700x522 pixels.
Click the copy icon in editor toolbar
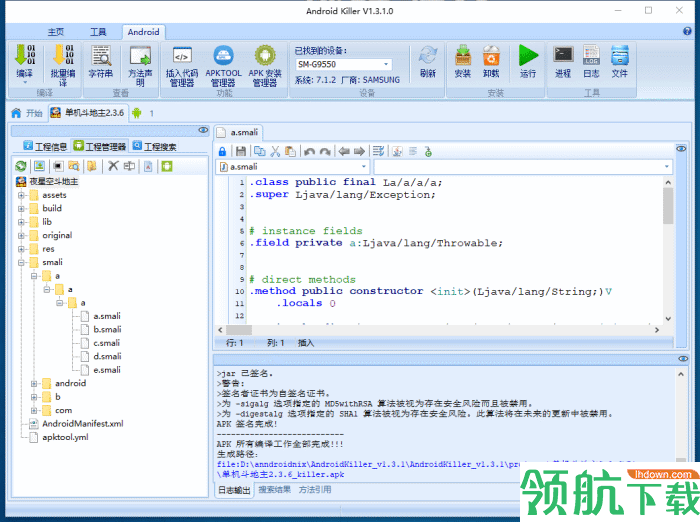pyautogui.click(x=259, y=151)
